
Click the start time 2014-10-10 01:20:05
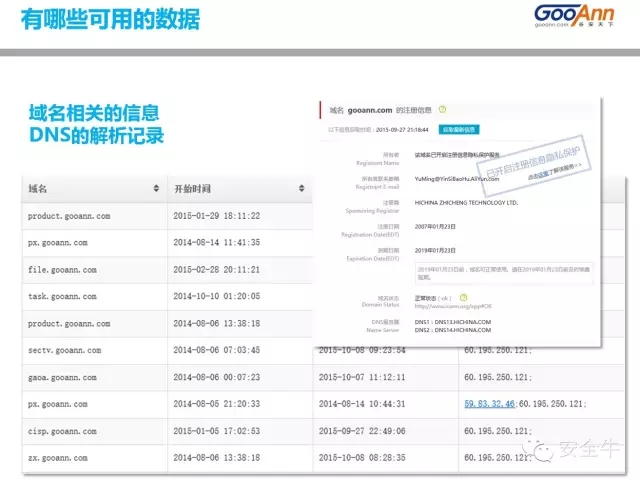point(217,296)
